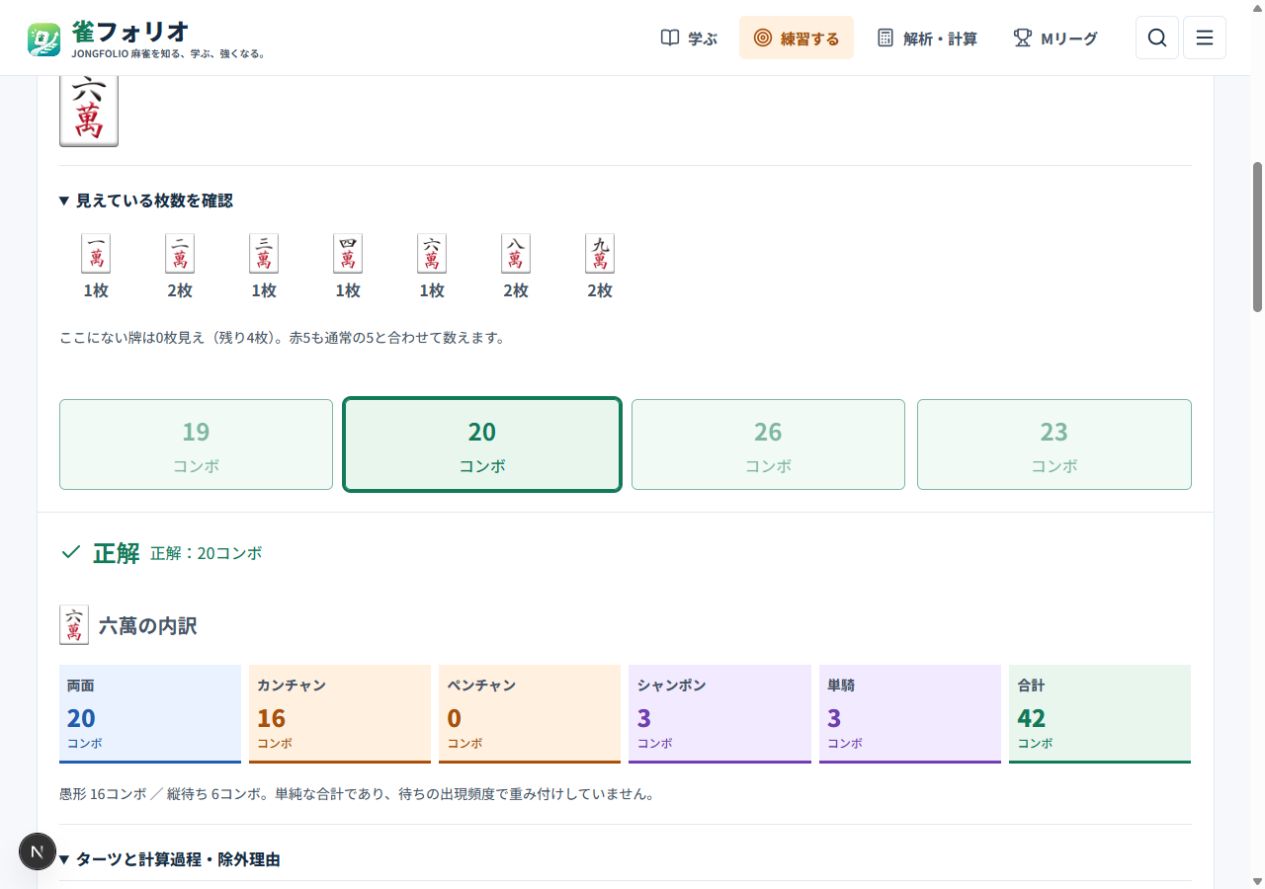
Task: Click the 正解 checkmark icon
Action: (70, 552)
